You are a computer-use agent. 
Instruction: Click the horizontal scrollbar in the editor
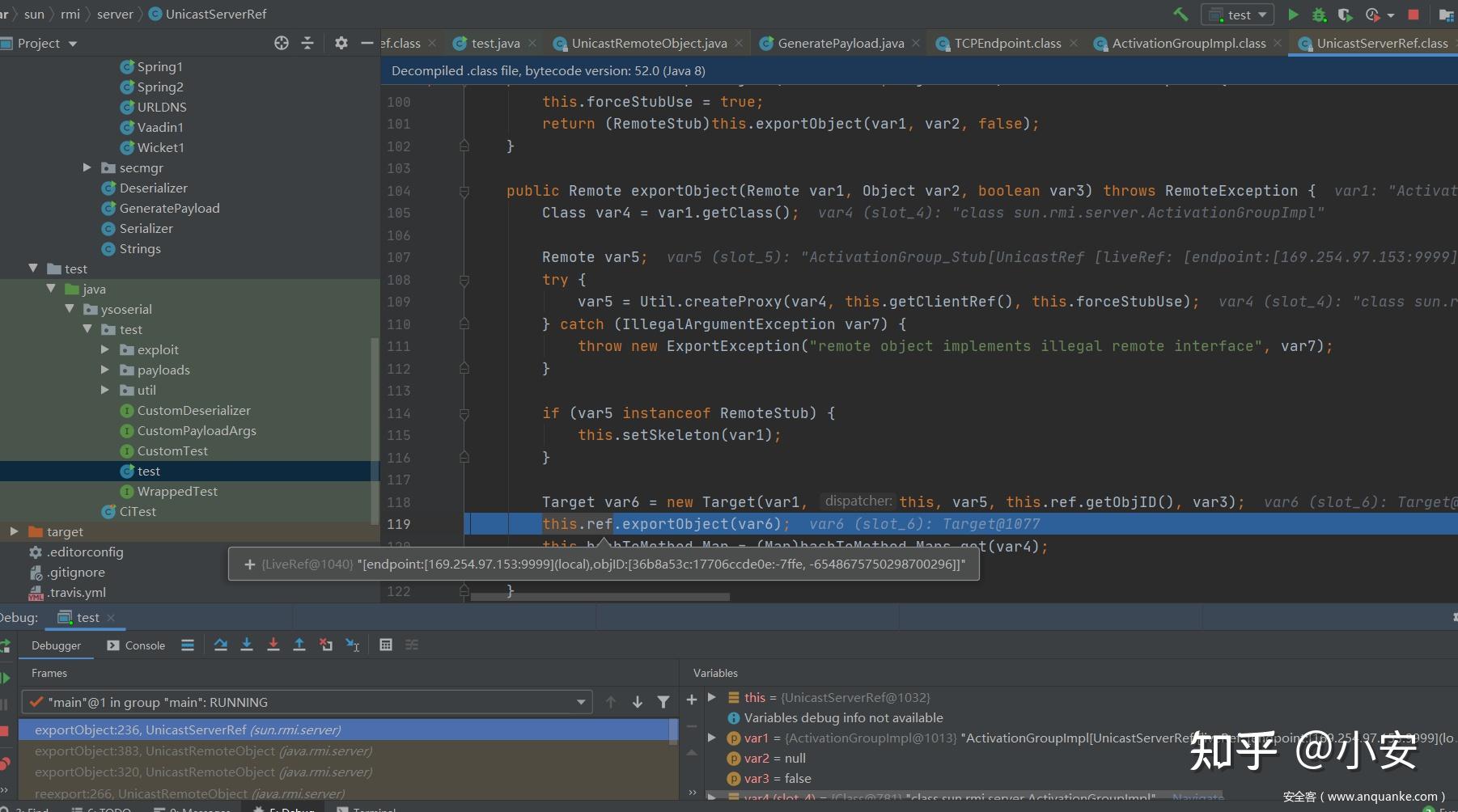600,597
